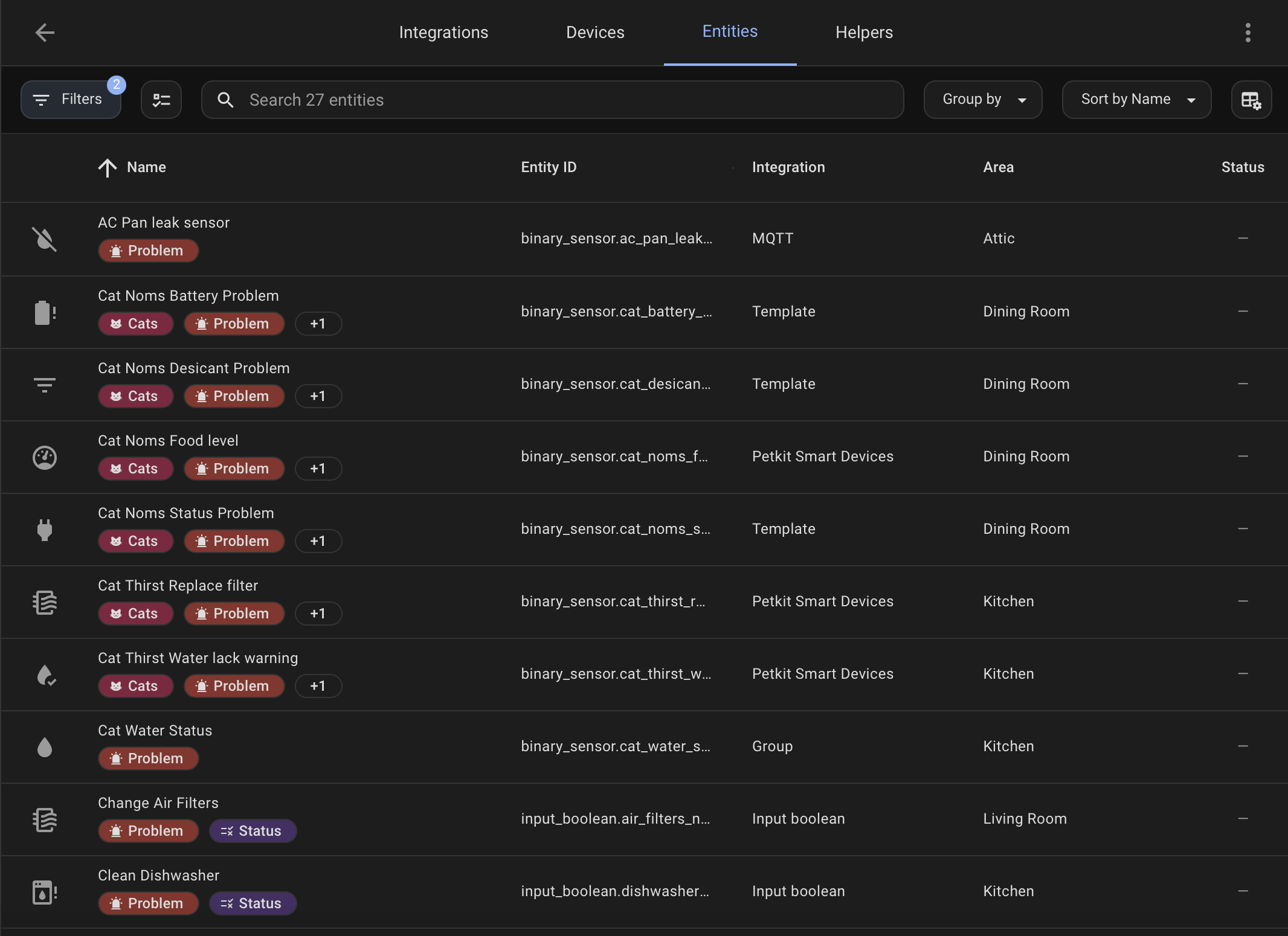Switch to the Helpers tab
This screenshot has width=1288, height=936.
[x=864, y=33]
